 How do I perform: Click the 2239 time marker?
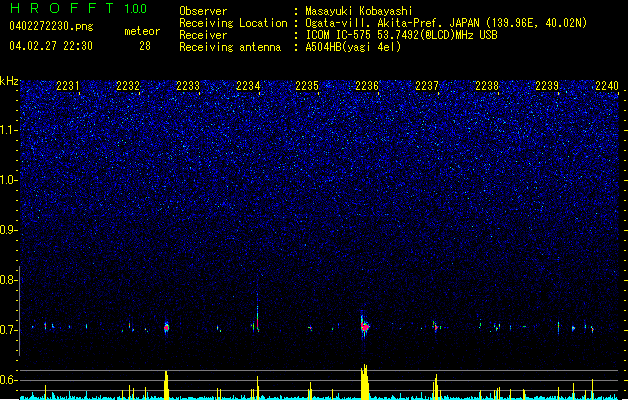(547, 86)
